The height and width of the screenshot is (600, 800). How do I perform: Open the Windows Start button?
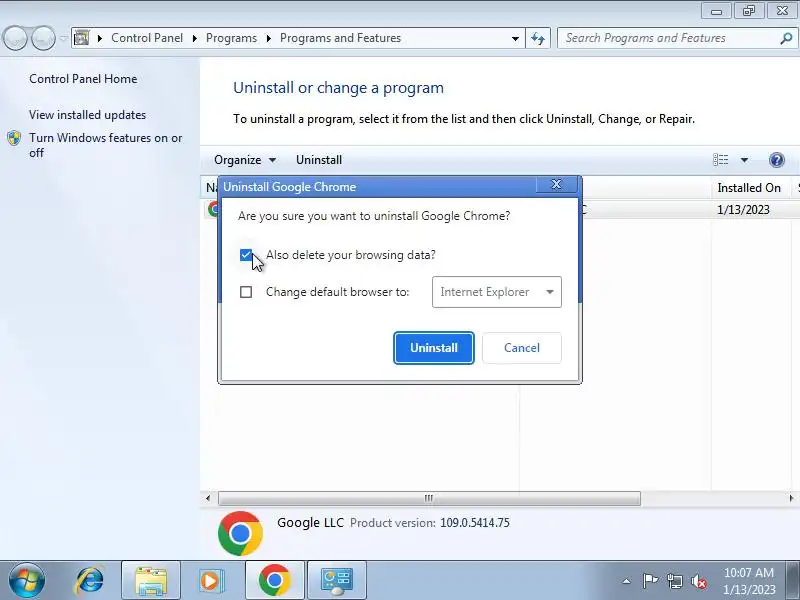(x=26, y=581)
